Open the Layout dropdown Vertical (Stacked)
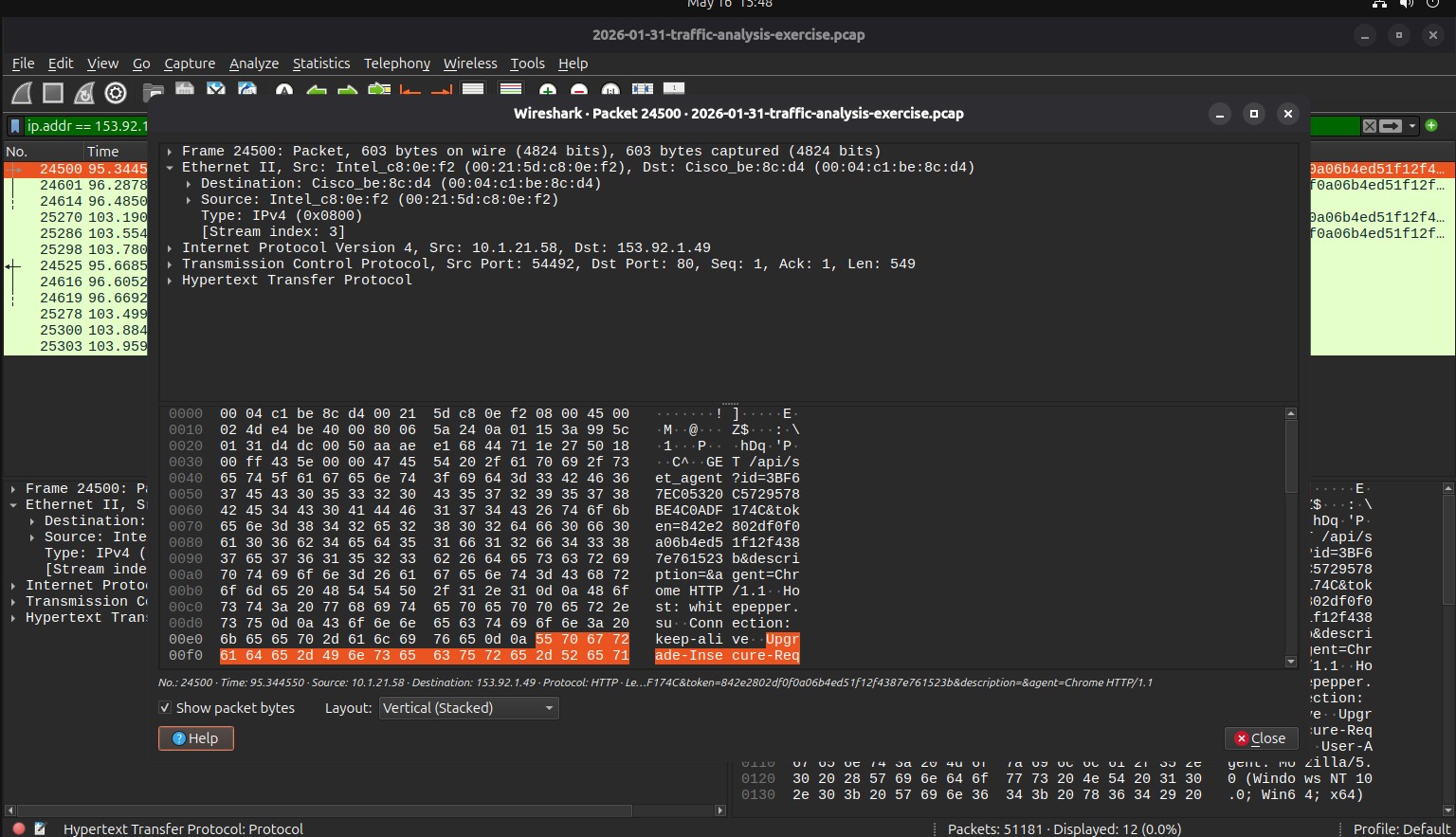Screen dimensions: 1456x837 click(x=468, y=708)
